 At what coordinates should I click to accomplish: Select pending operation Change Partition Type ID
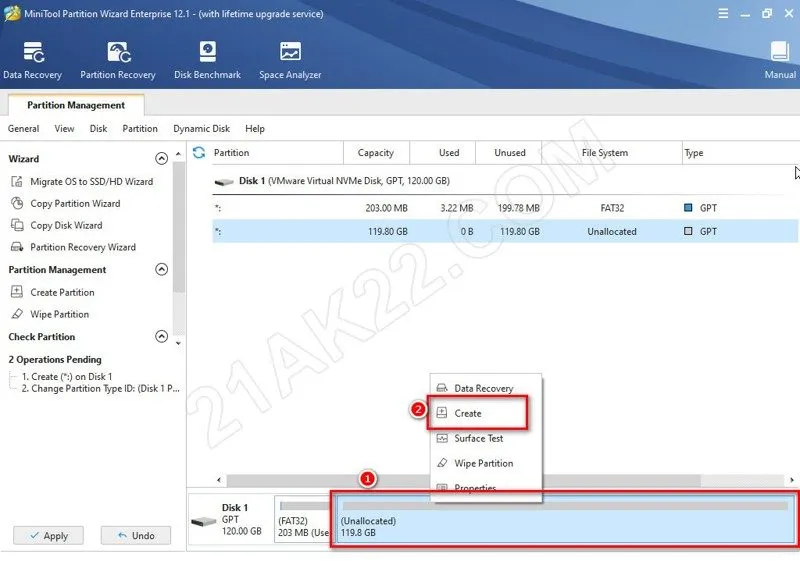101,389
